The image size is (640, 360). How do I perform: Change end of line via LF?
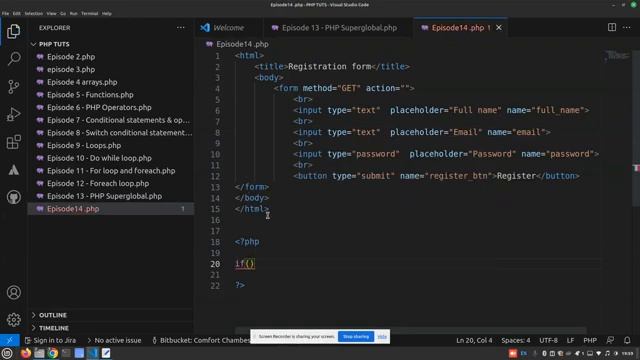(570, 340)
